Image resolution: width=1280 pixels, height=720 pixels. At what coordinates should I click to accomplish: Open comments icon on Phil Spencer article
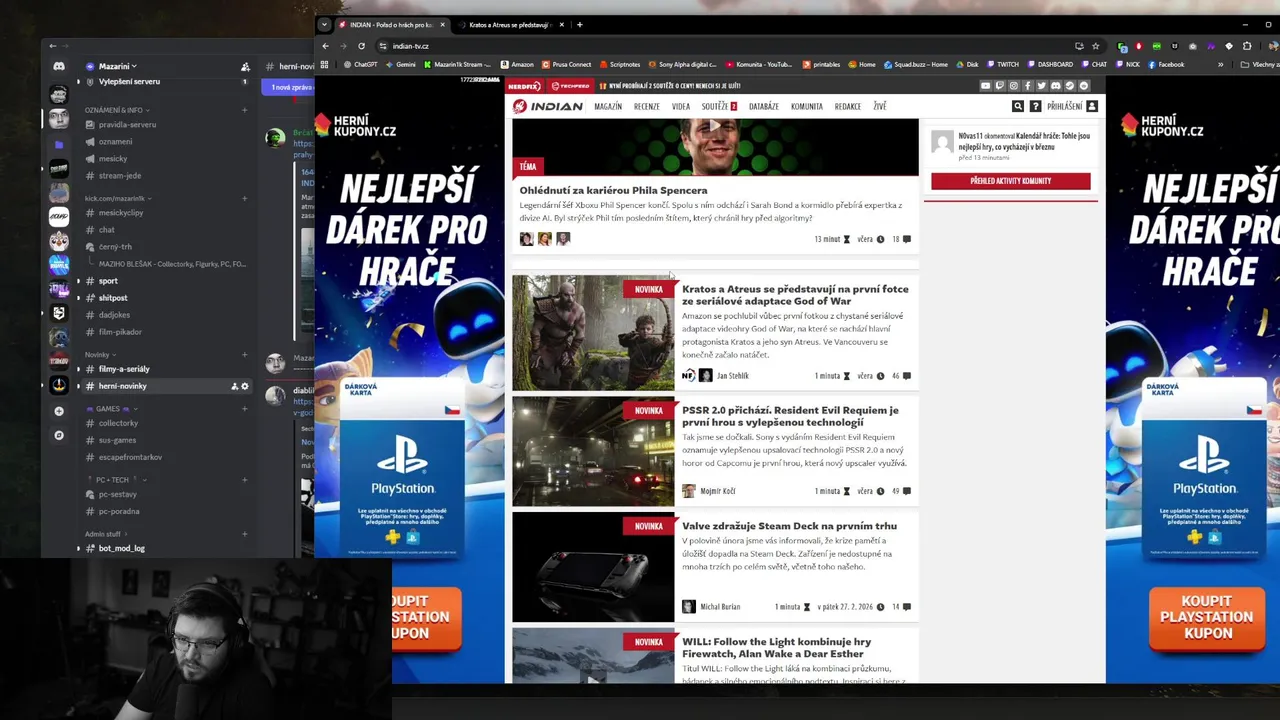pyautogui.click(x=907, y=239)
